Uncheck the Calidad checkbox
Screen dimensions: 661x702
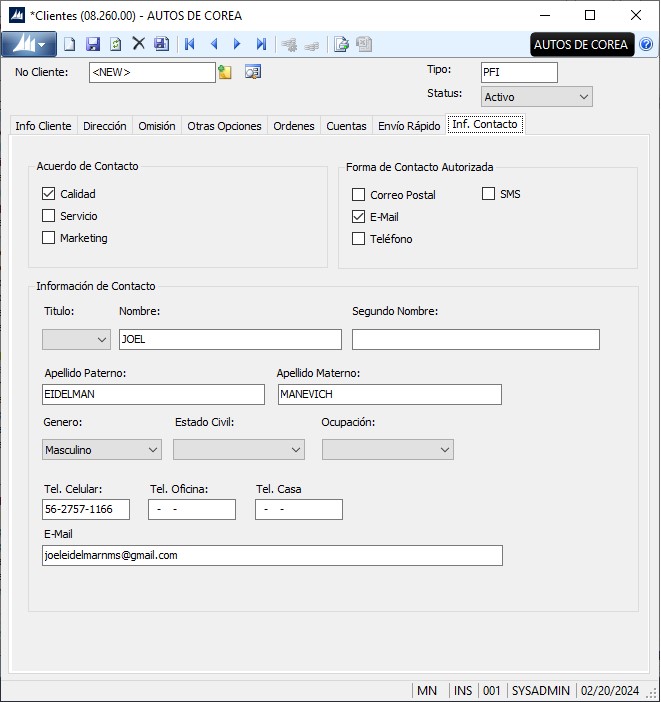tap(49, 194)
